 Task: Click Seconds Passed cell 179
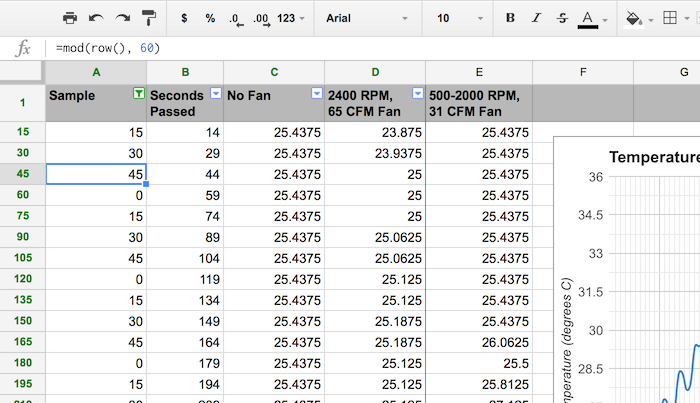[185, 363]
